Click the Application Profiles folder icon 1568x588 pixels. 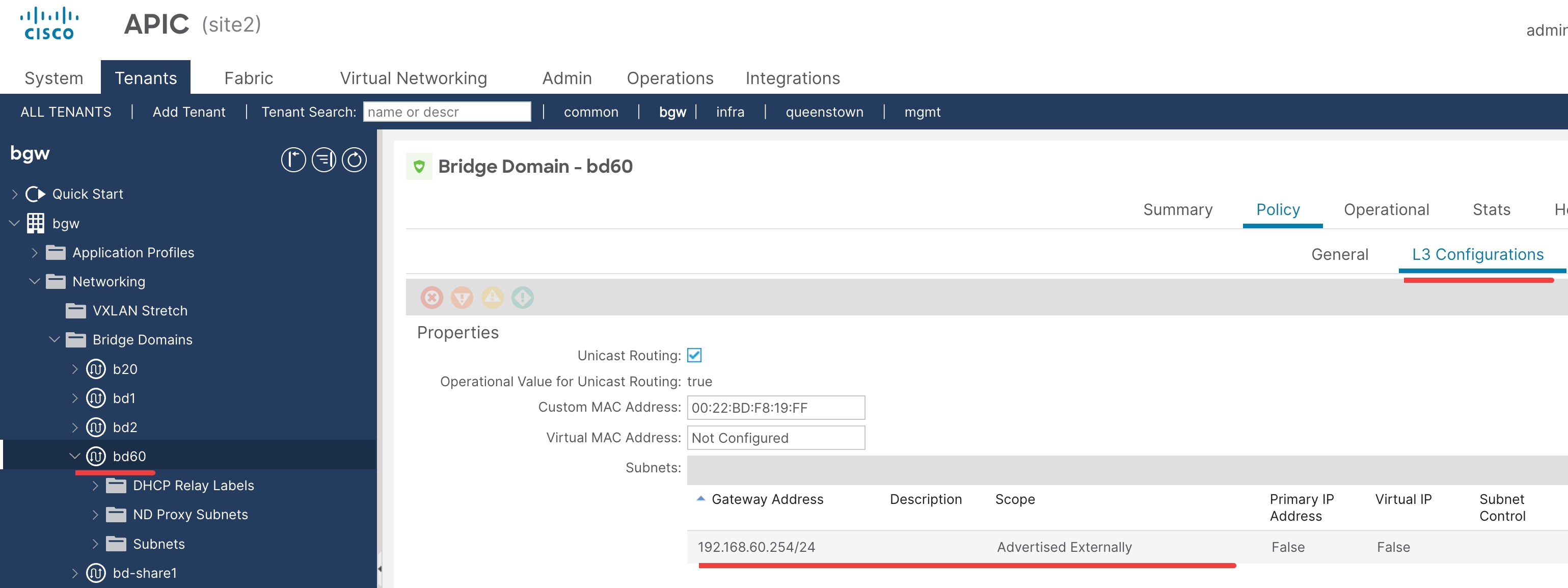pos(56,253)
